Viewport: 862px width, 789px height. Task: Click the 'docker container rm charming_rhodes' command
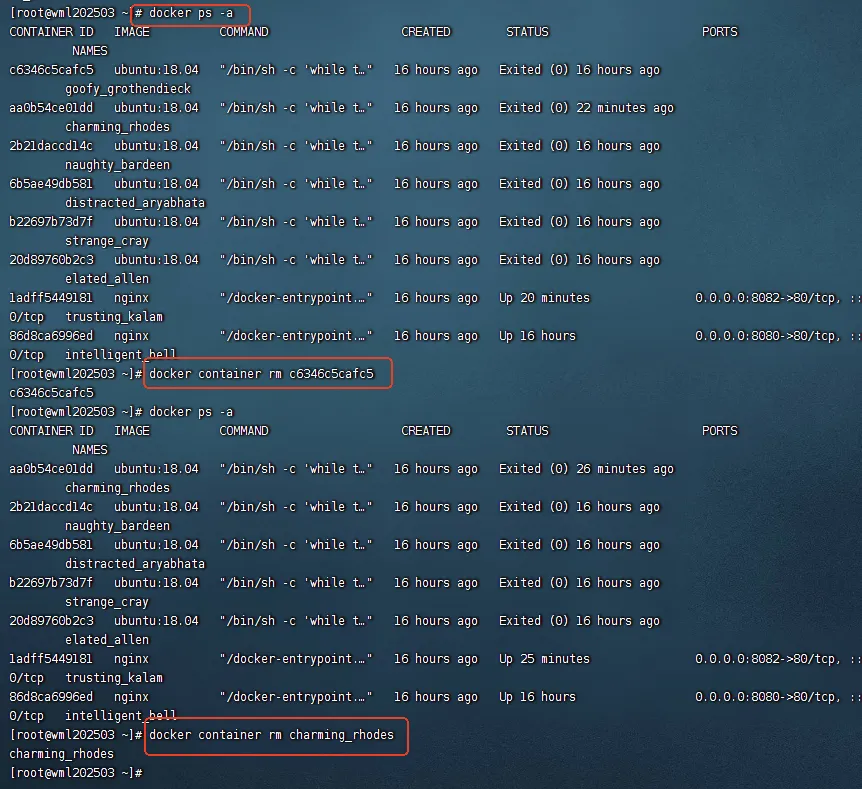[x=272, y=735]
